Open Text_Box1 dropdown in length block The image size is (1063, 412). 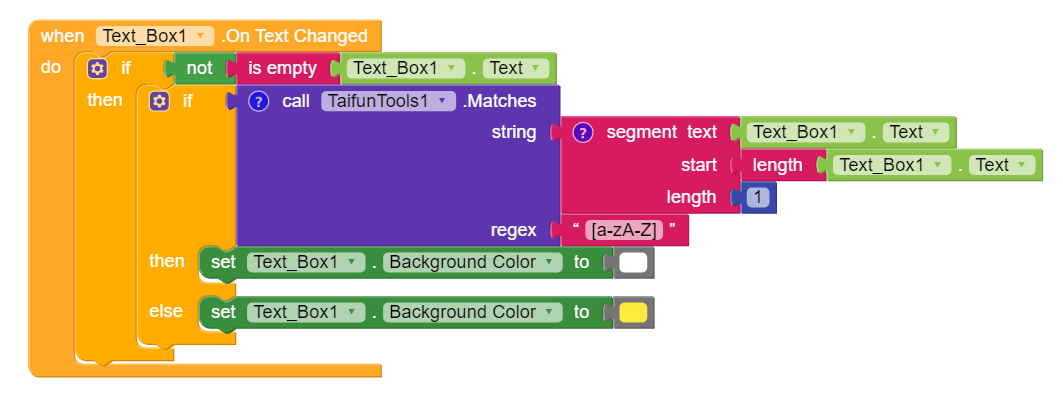[891, 166]
